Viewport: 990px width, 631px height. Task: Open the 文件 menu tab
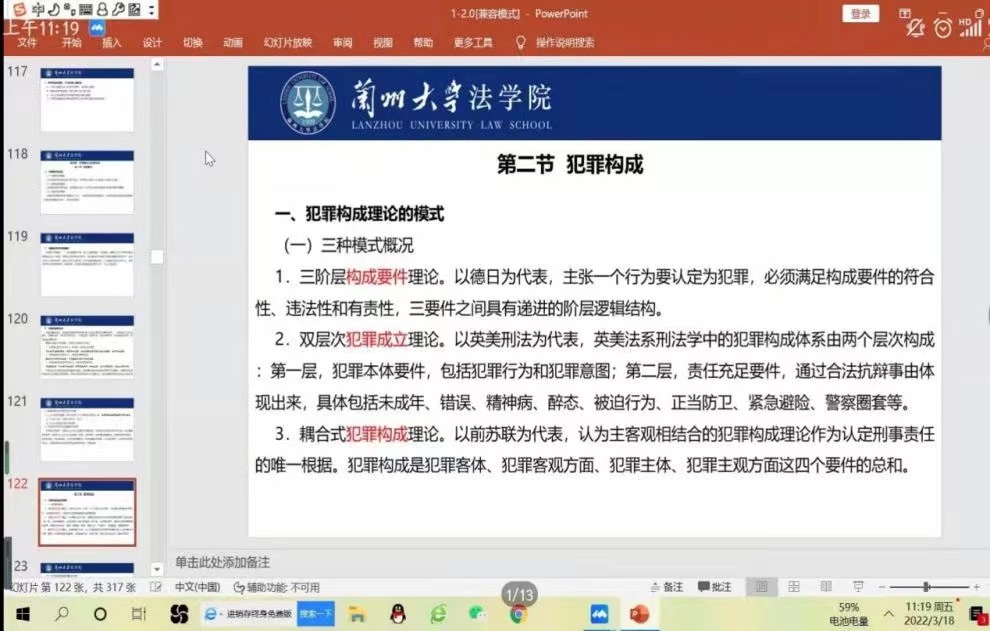click(27, 42)
